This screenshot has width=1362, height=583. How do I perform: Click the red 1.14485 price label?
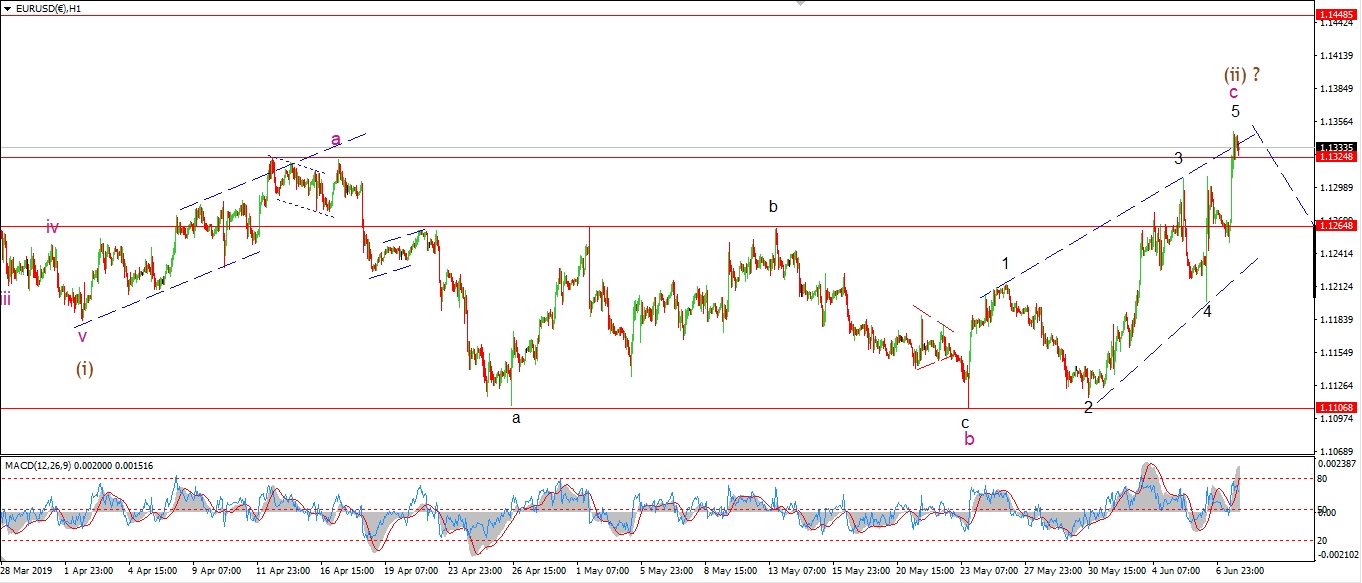1336,15
